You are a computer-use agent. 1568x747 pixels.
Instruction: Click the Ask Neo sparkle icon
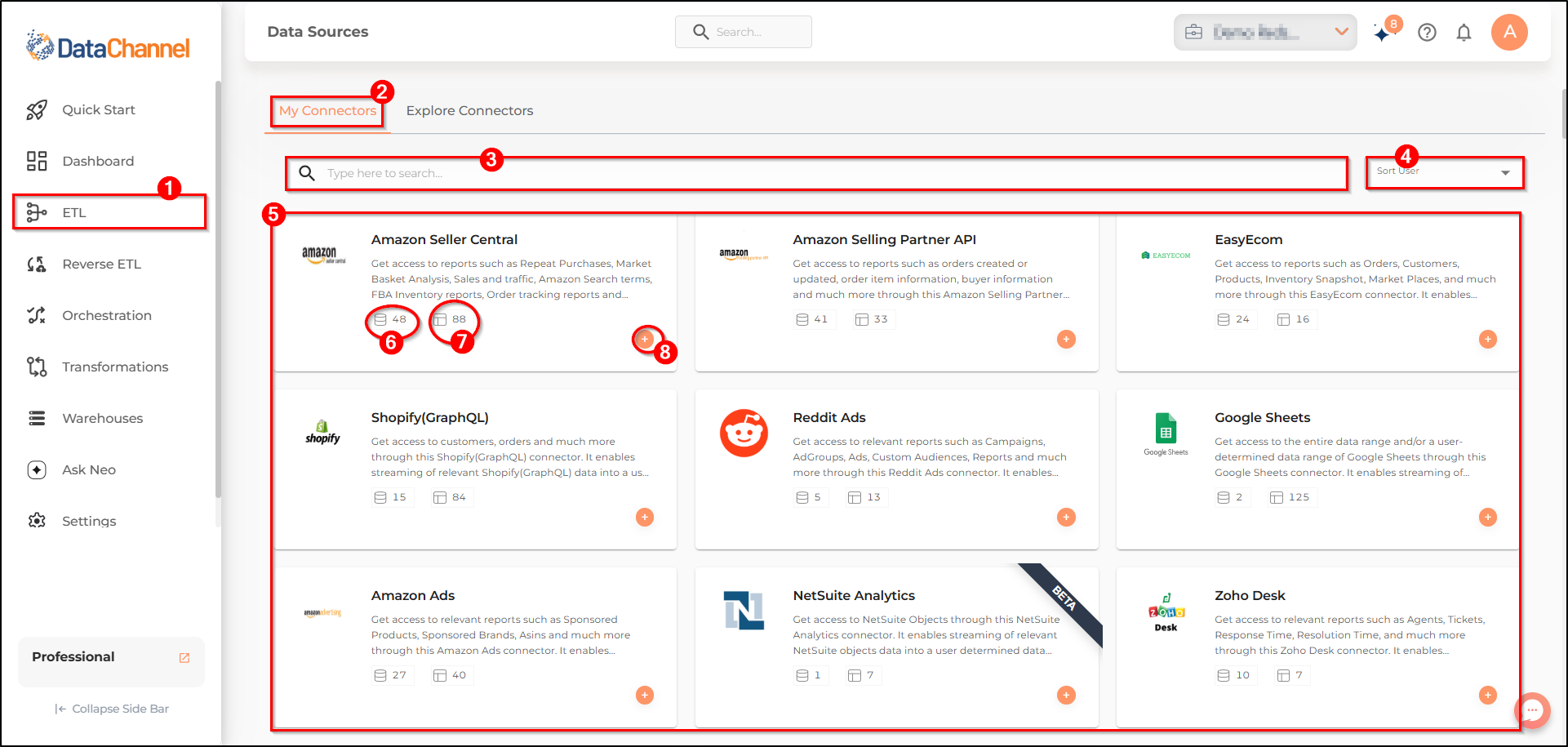point(37,469)
